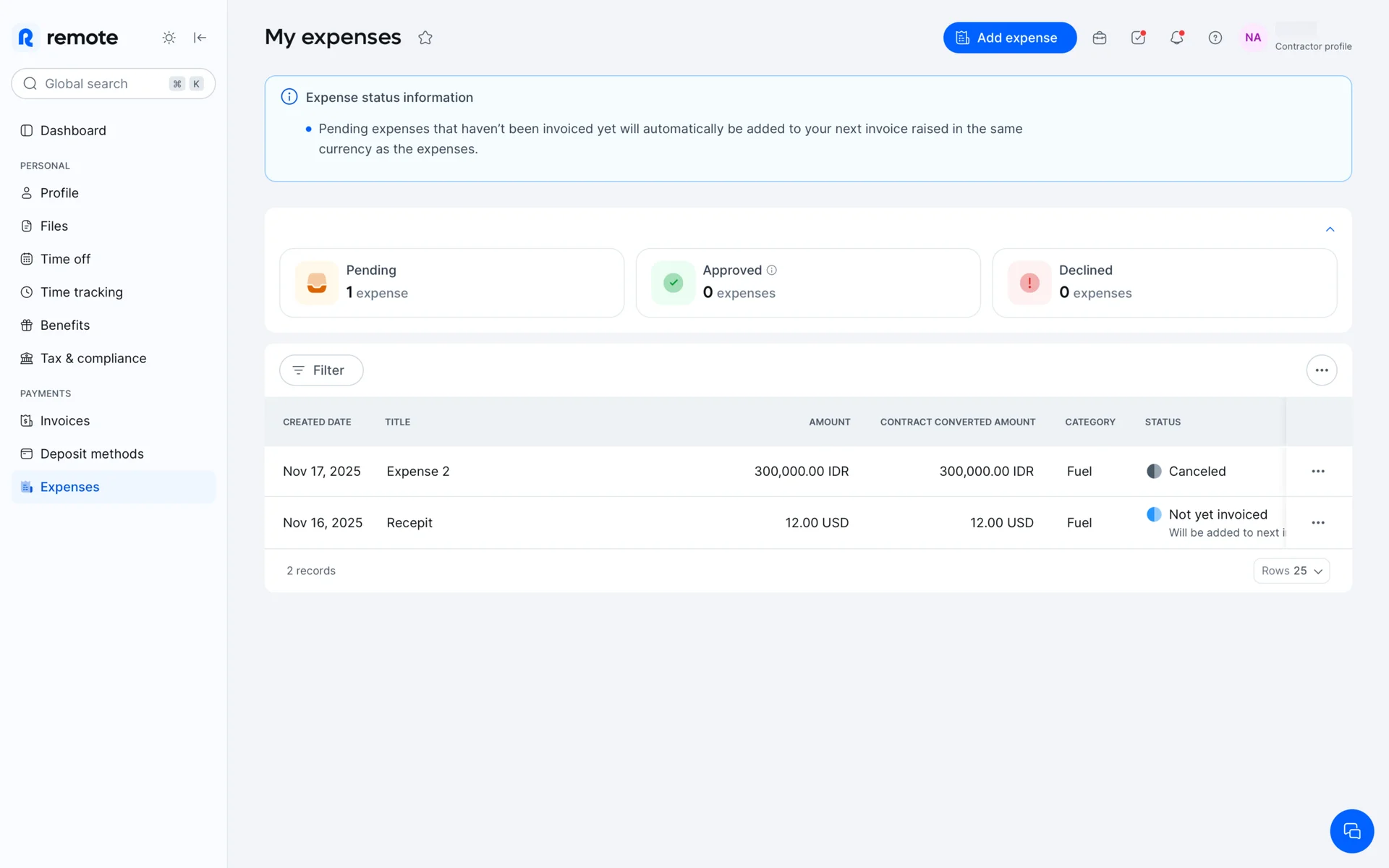
Task: Click the Add expense button
Action: click(1009, 38)
